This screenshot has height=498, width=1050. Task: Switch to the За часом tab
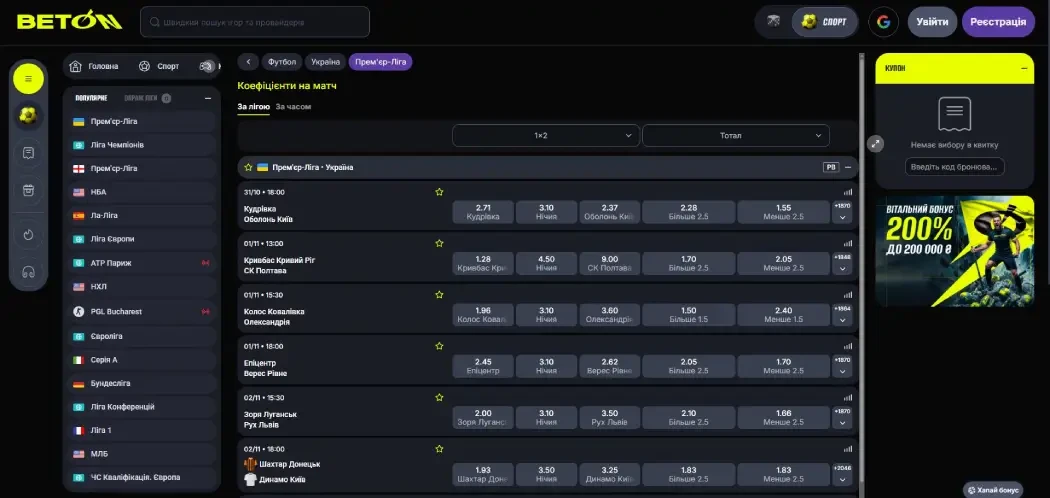click(x=293, y=106)
